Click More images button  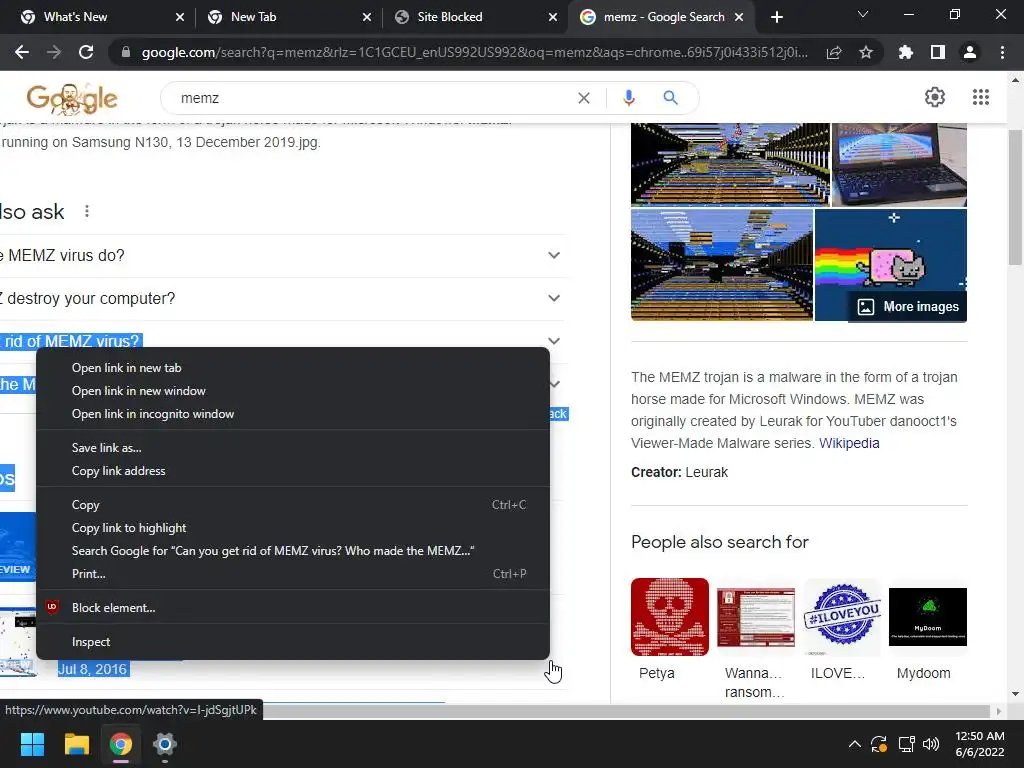(x=908, y=306)
